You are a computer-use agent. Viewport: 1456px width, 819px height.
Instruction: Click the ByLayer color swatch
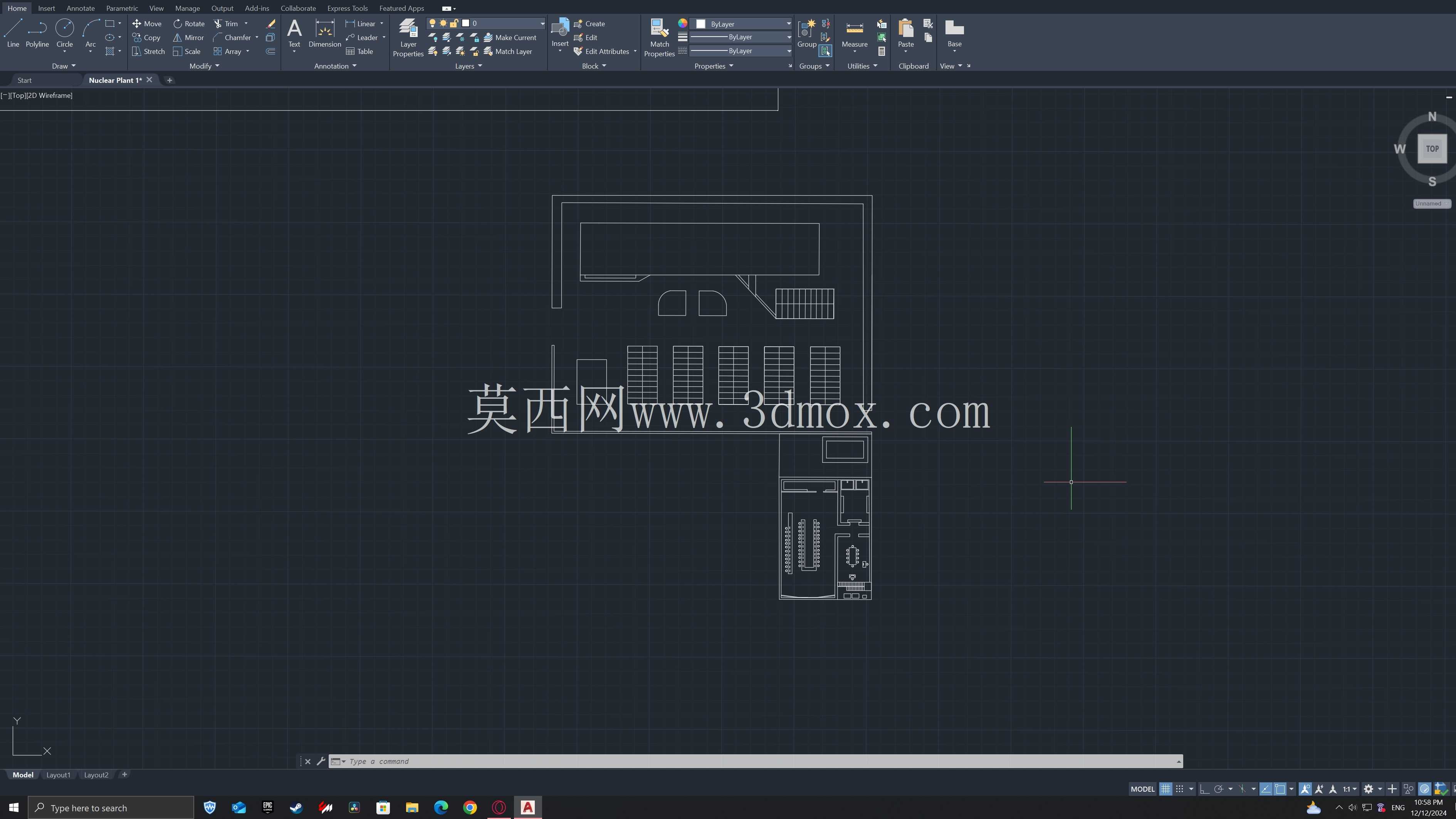click(701, 24)
